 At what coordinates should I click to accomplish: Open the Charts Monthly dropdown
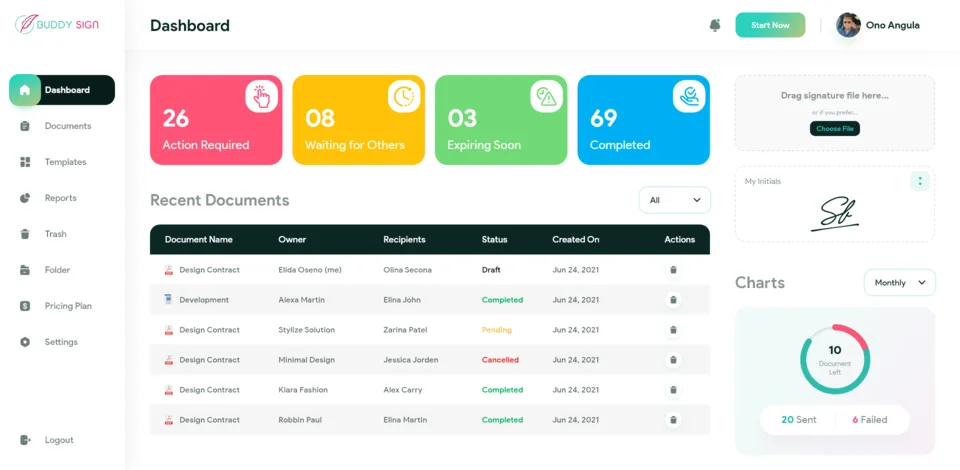(899, 283)
